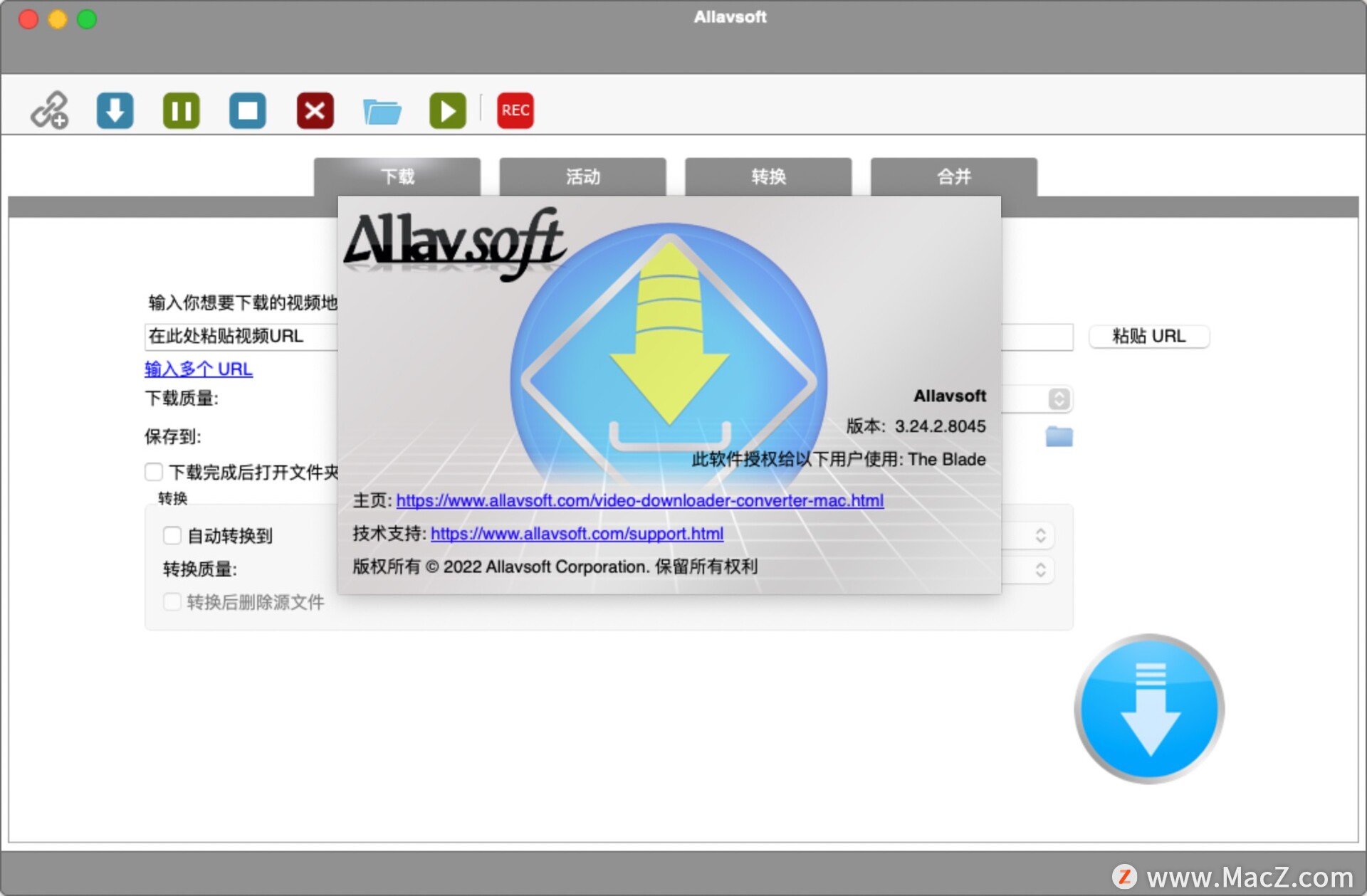Open the support.html tech support link
The image size is (1367, 896).
(577, 533)
